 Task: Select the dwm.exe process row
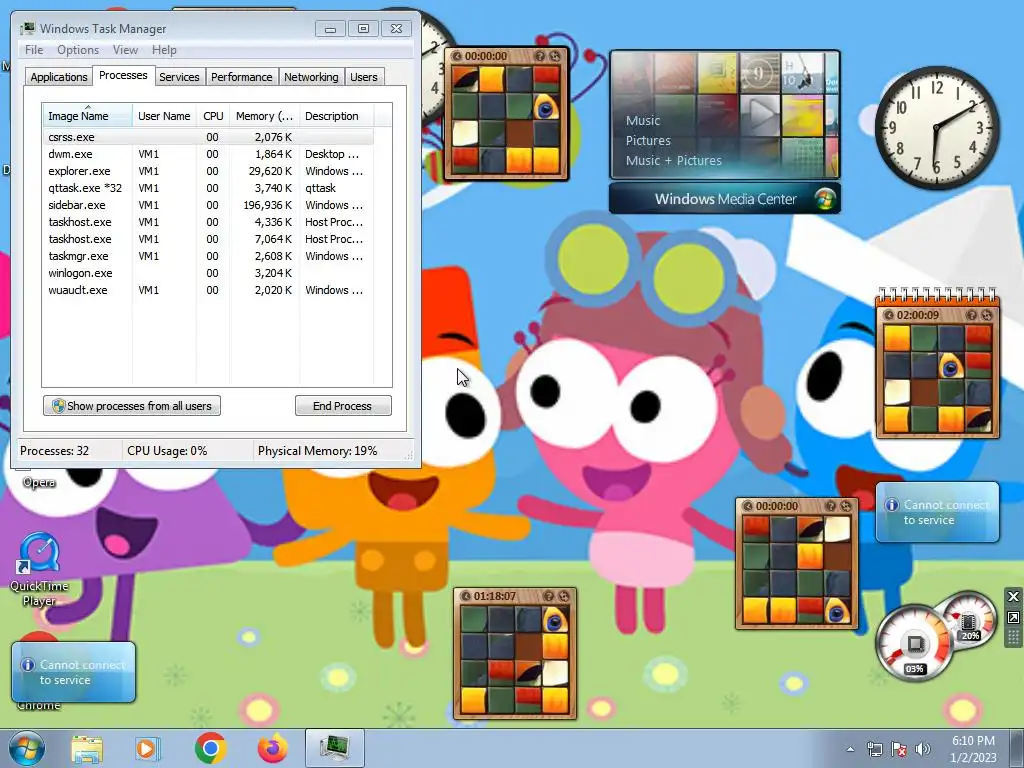(x=208, y=154)
